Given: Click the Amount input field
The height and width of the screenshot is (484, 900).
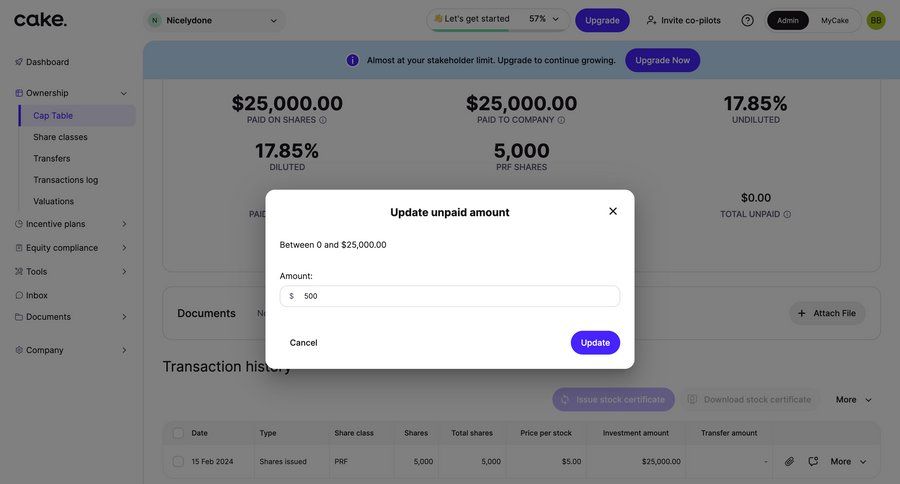Looking at the screenshot, I should 455,296.
